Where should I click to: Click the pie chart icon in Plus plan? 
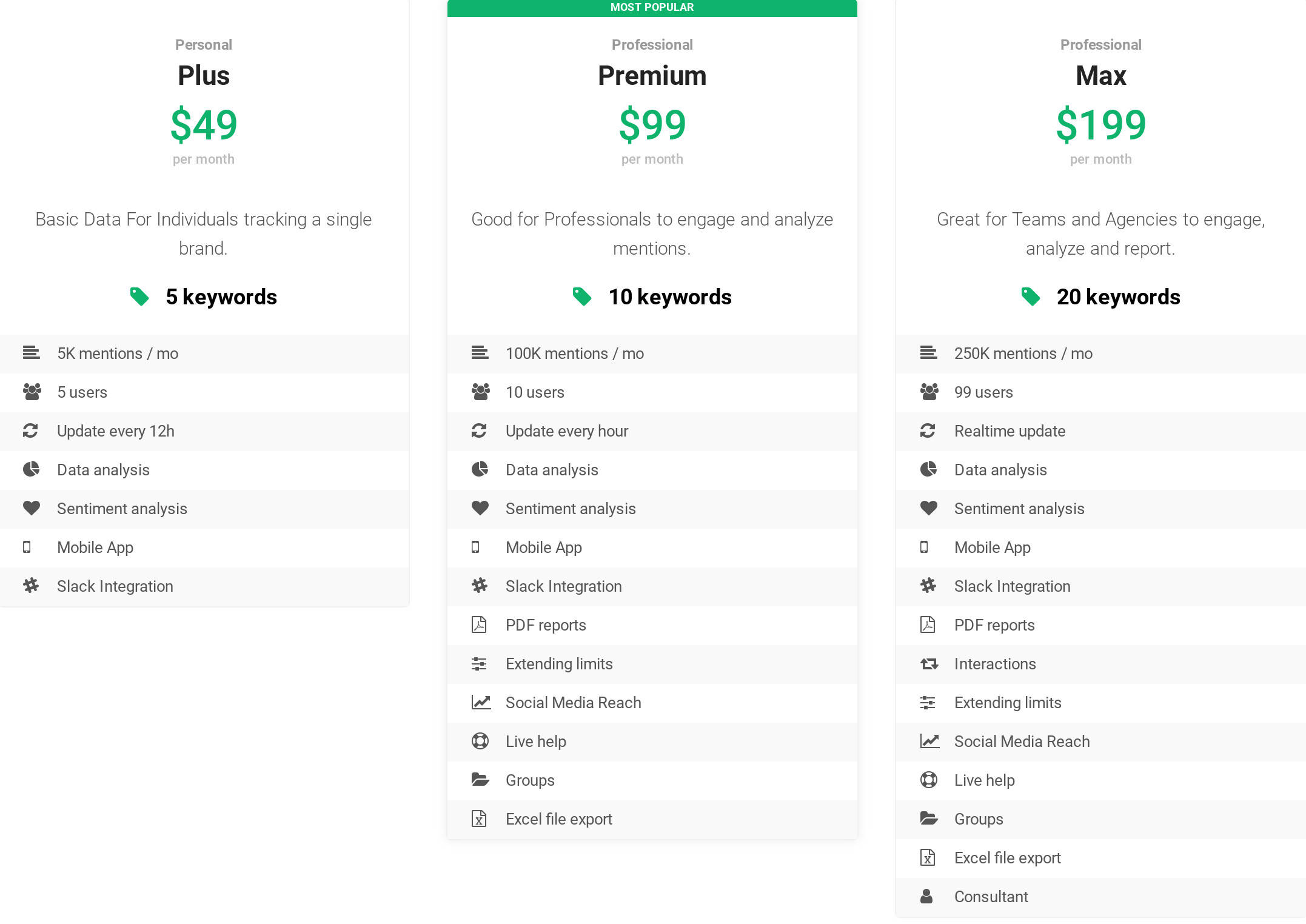31,469
